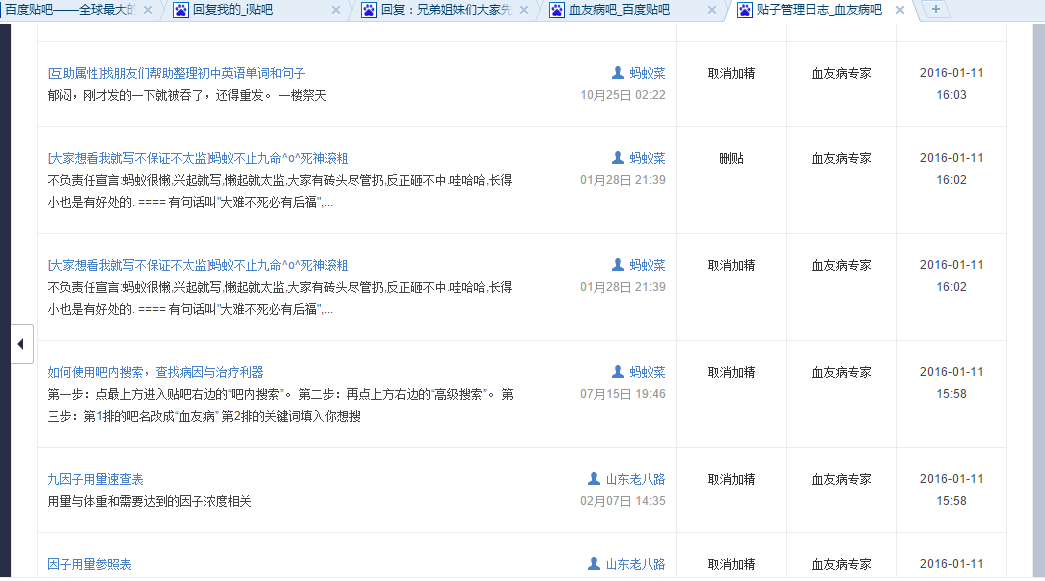
Task: Click user icon beside 蚂蚁菜 in 07月15日 row
Action: coord(618,372)
